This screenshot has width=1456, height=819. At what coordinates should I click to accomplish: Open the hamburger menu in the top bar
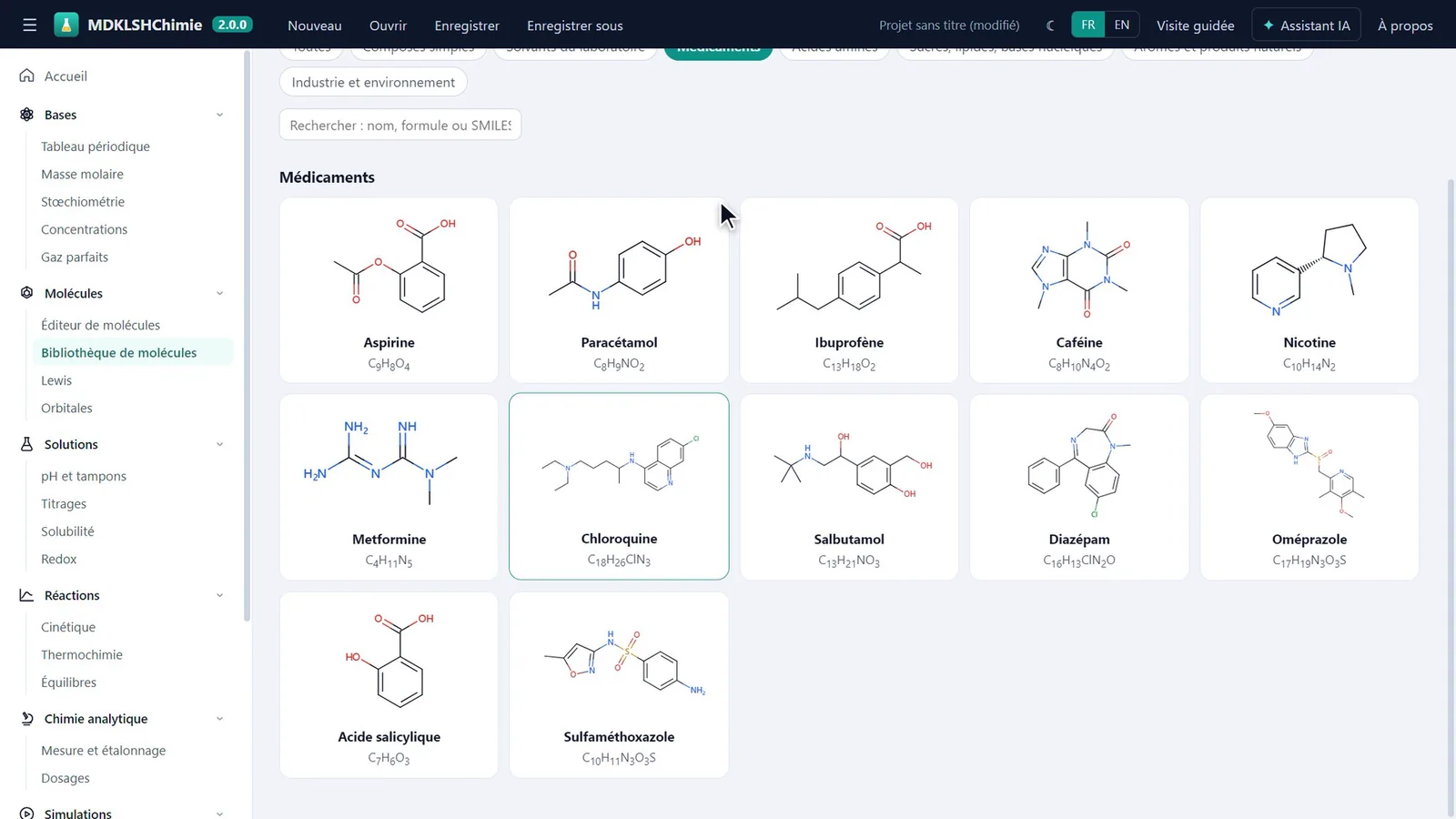[30, 25]
